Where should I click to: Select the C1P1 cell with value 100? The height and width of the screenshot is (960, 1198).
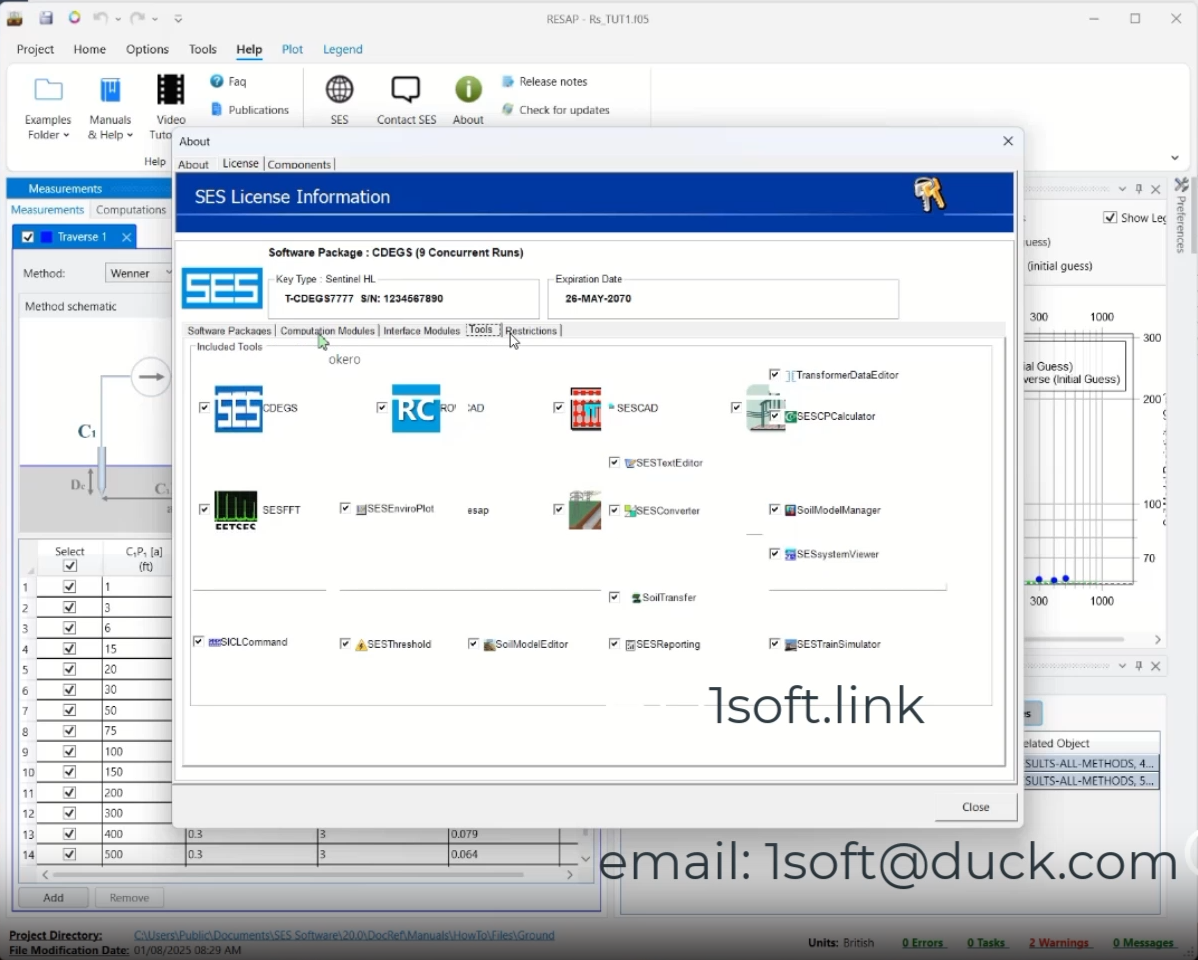[x=136, y=751]
